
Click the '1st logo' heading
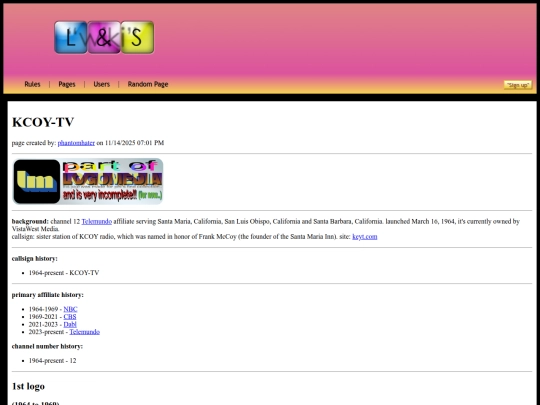[28, 386]
